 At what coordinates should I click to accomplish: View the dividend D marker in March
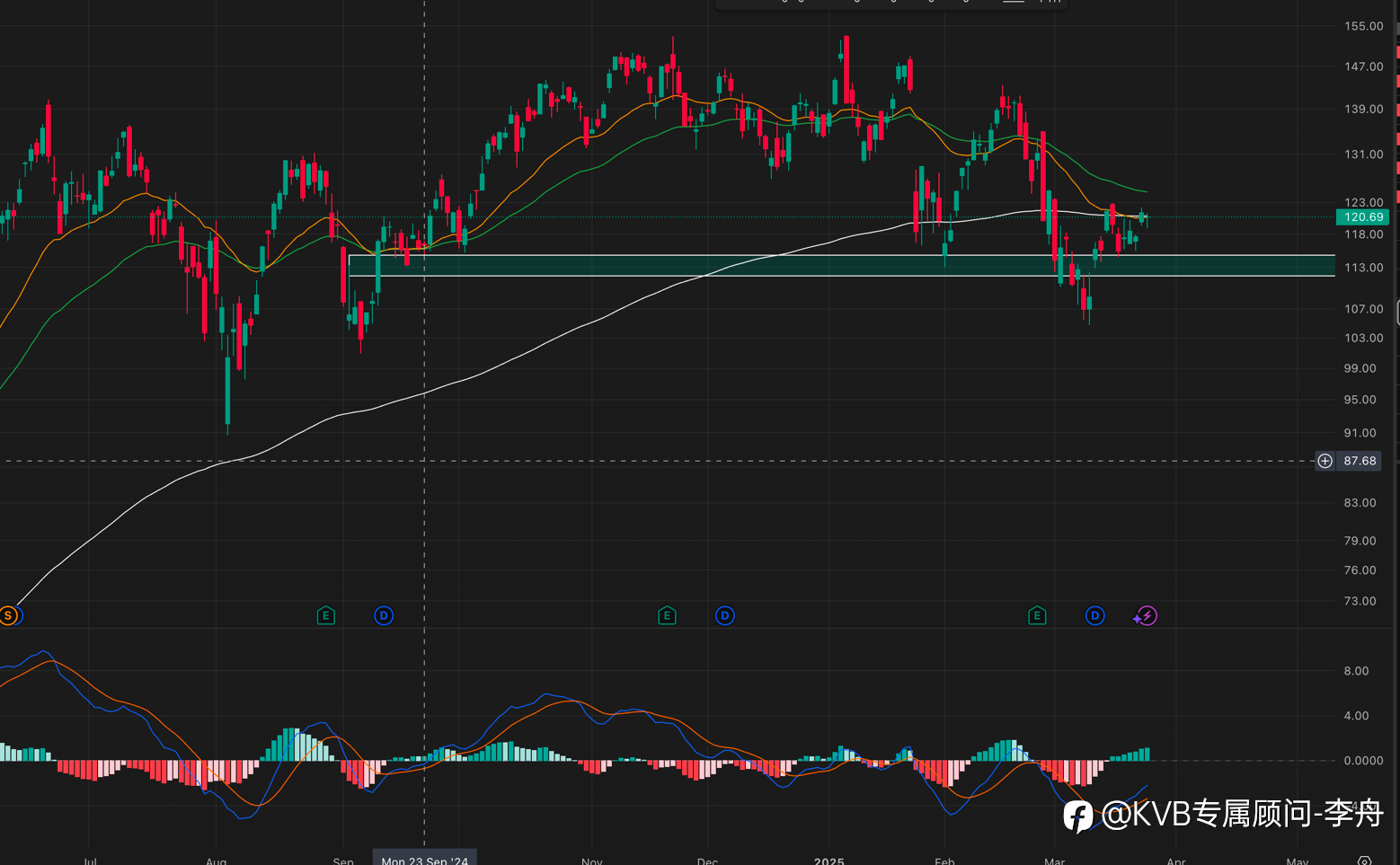click(1094, 615)
